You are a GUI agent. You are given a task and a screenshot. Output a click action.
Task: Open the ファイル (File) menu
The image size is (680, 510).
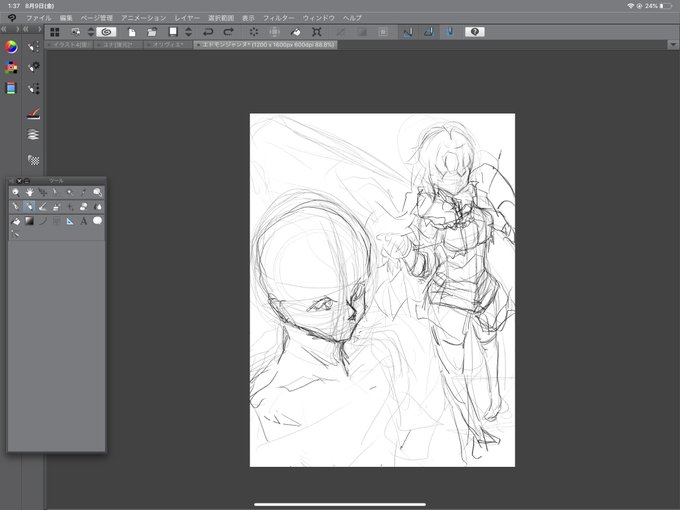38,18
